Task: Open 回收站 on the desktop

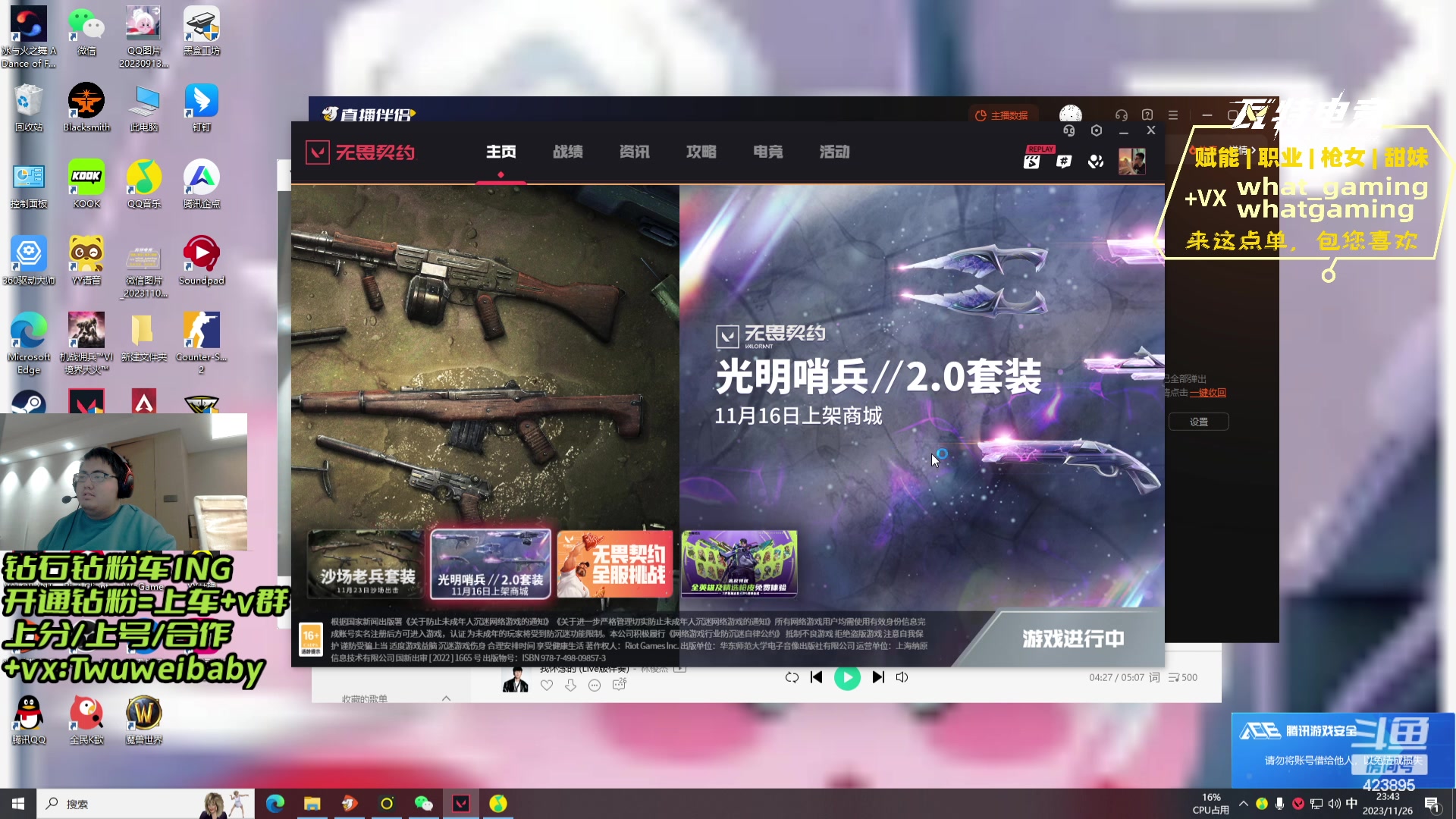Action: pyautogui.click(x=29, y=108)
